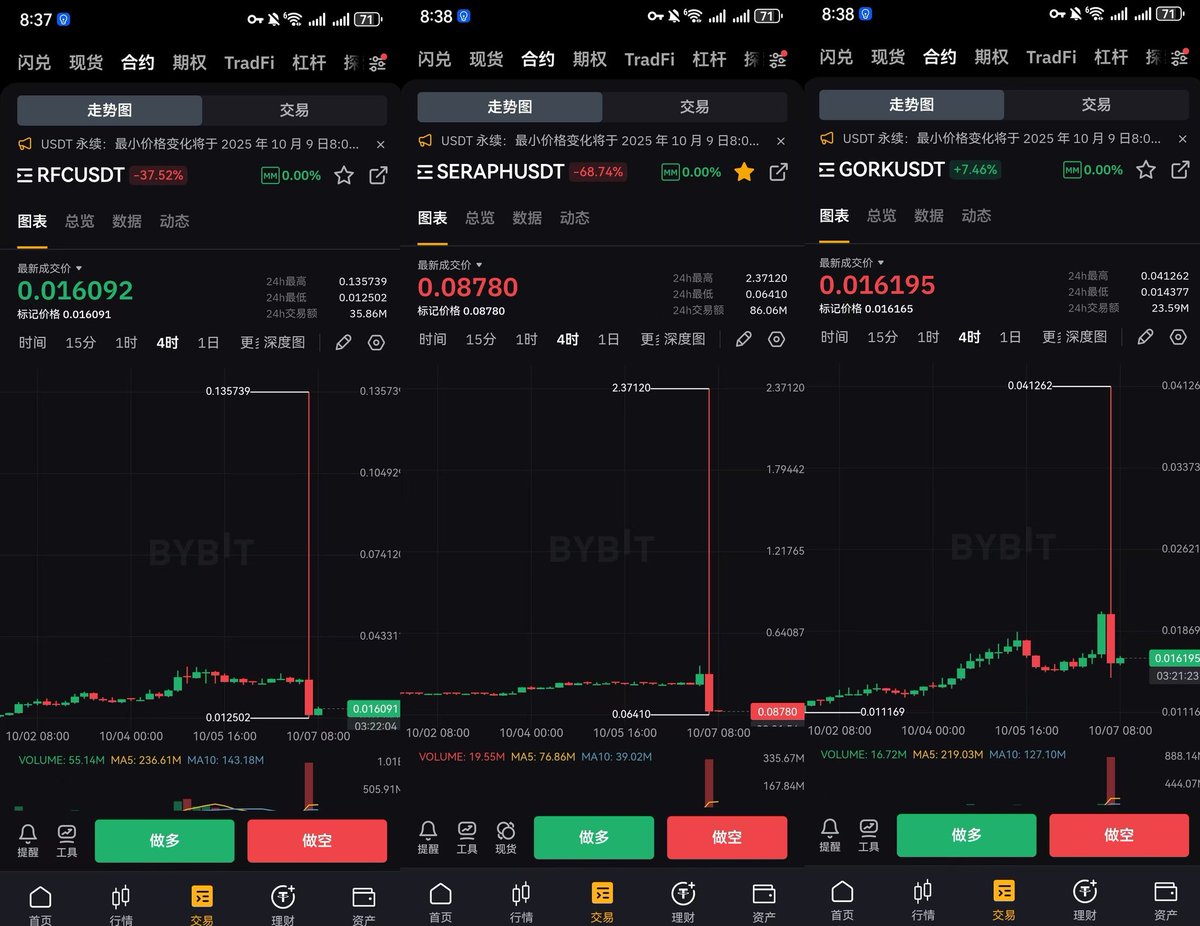Open 理财 earn on RFCUSDT screen
Screen dimensions: 1200x926
pyautogui.click(x=283, y=903)
